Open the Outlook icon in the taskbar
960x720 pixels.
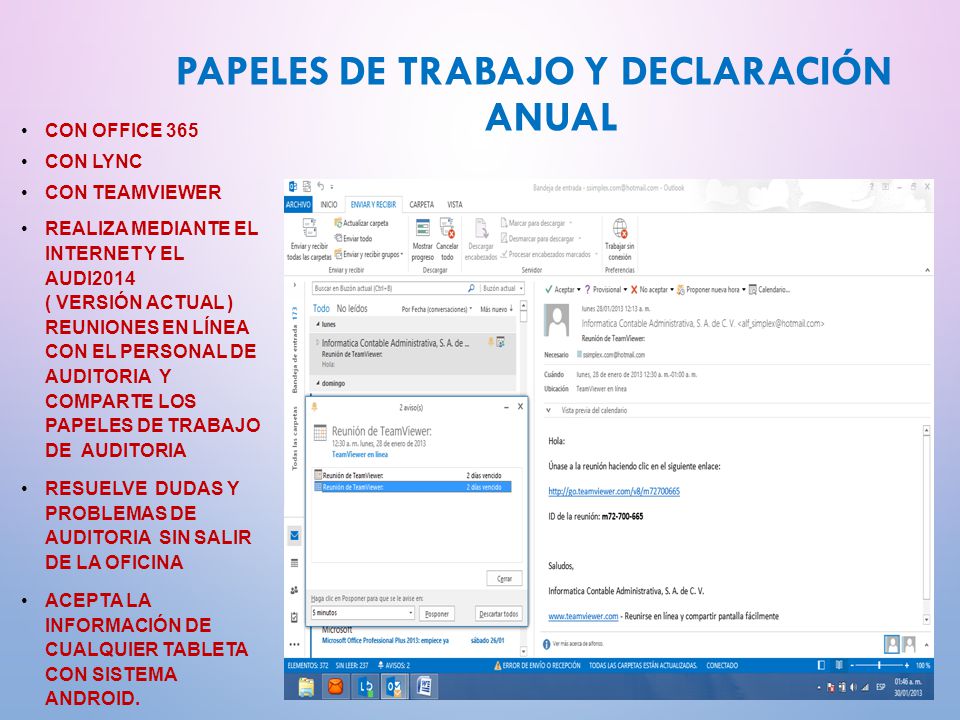(394, 686)
